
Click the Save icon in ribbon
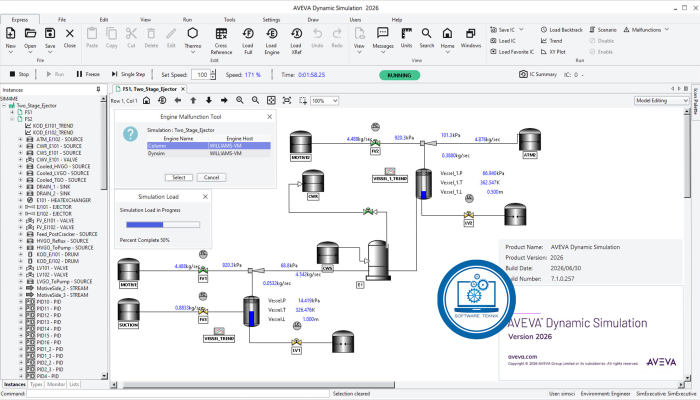[x=50, y=33]
